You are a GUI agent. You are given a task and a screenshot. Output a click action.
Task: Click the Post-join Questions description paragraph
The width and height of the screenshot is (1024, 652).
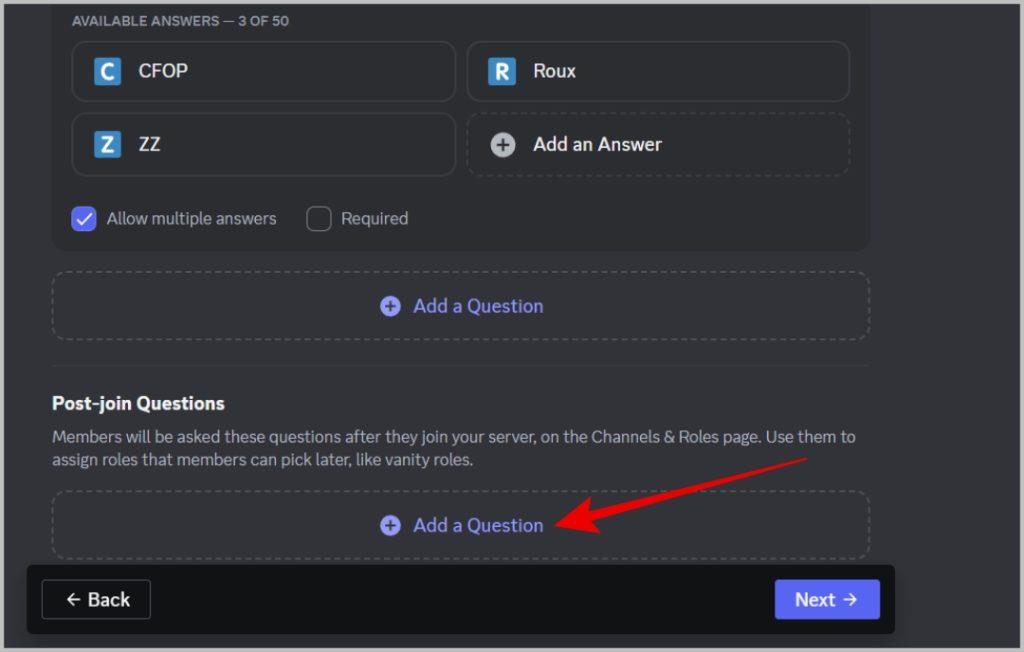[454, 448]
